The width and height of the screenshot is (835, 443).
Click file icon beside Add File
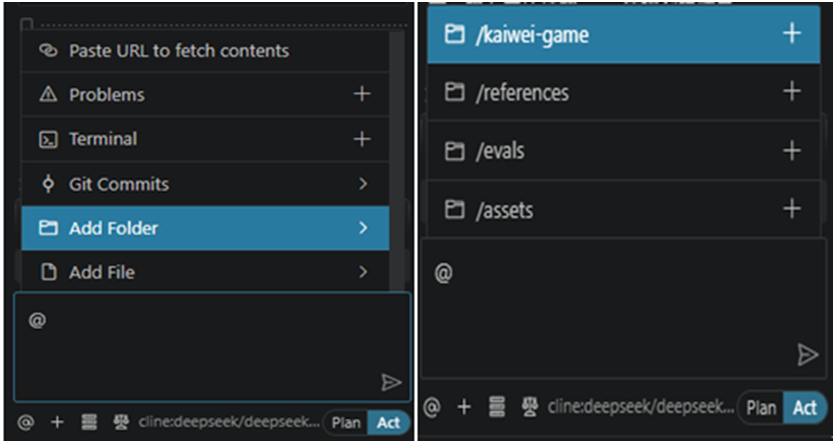point(49,272)
